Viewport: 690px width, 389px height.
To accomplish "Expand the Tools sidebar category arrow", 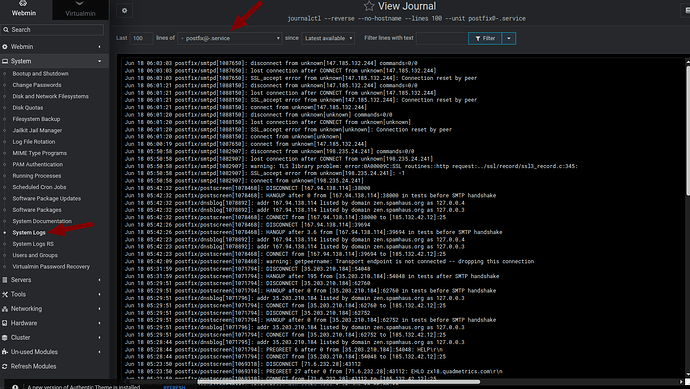I will pos(99,294).
